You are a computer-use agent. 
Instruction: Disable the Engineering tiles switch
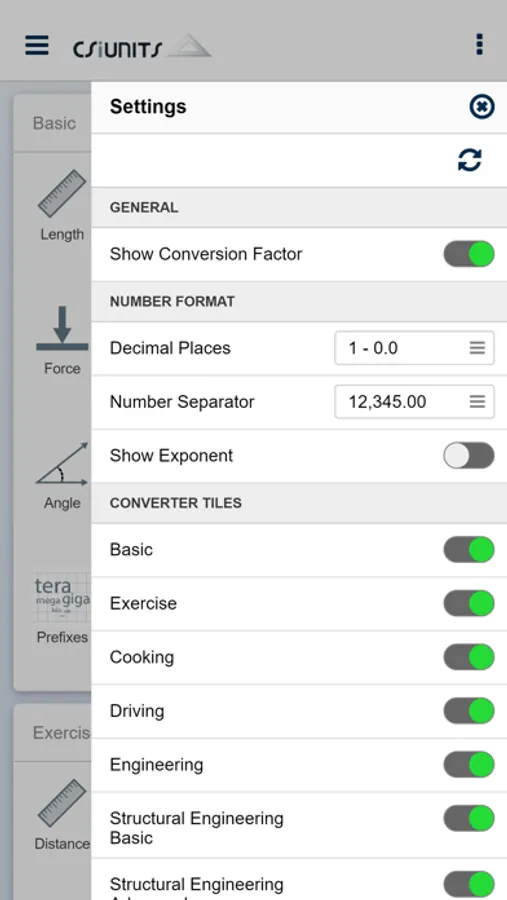[469, 765]
